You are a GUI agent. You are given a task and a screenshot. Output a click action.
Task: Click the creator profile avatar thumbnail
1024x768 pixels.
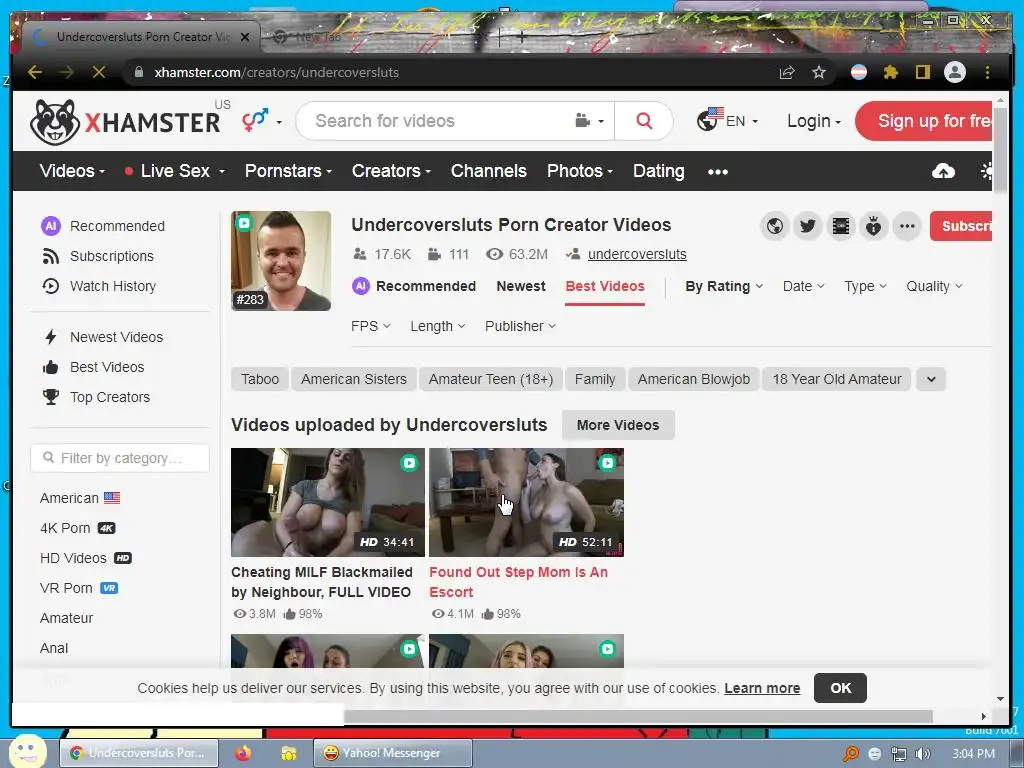click(281, 261)
